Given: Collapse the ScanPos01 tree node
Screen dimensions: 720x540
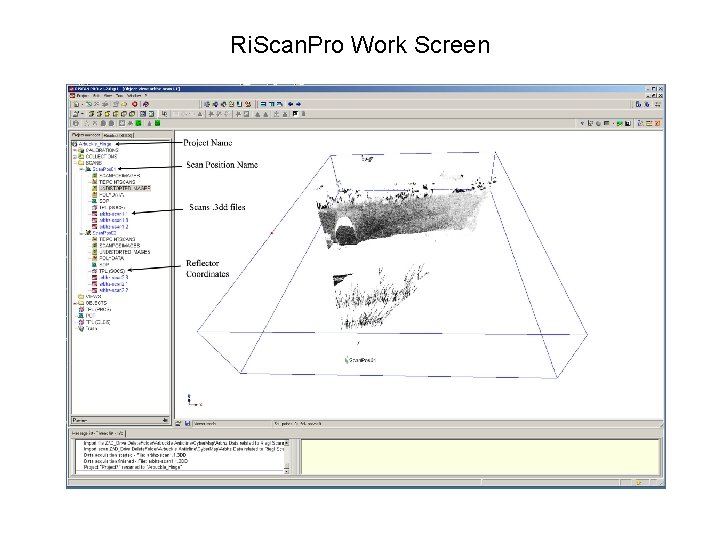Looking at the screenshot, I should coord(81,169).
